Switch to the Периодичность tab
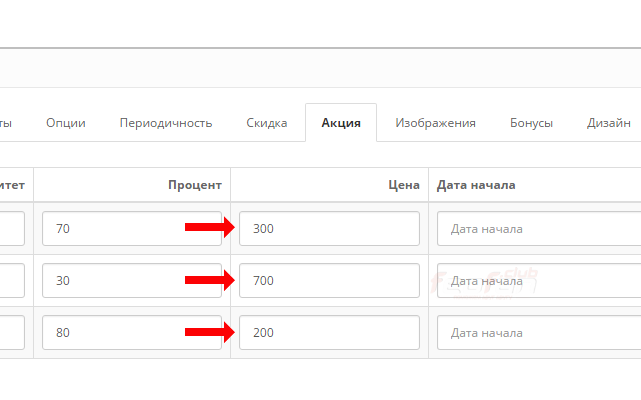Viewport: 641px width, 400px height. tap(166, 123)
